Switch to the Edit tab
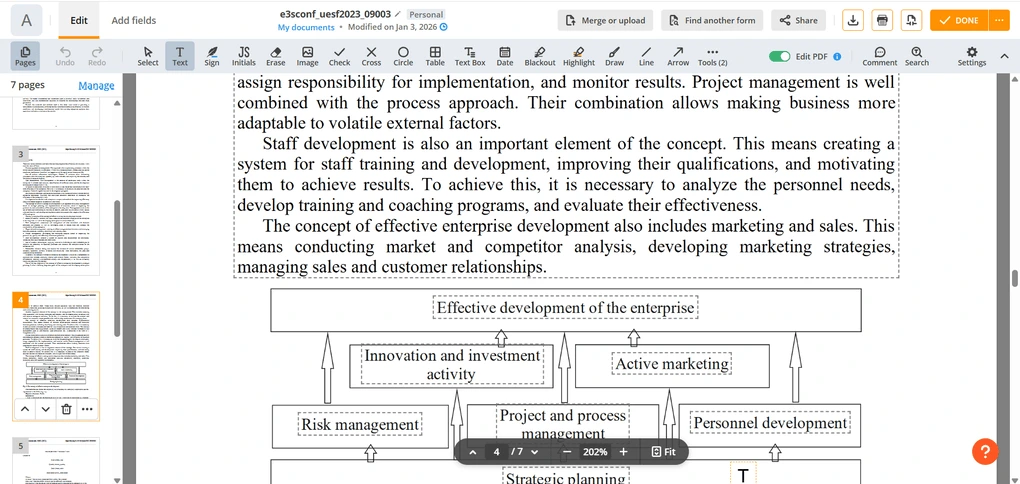Image resolution: width=1020 pixels, height=484 pixels. tap(79, 20)
